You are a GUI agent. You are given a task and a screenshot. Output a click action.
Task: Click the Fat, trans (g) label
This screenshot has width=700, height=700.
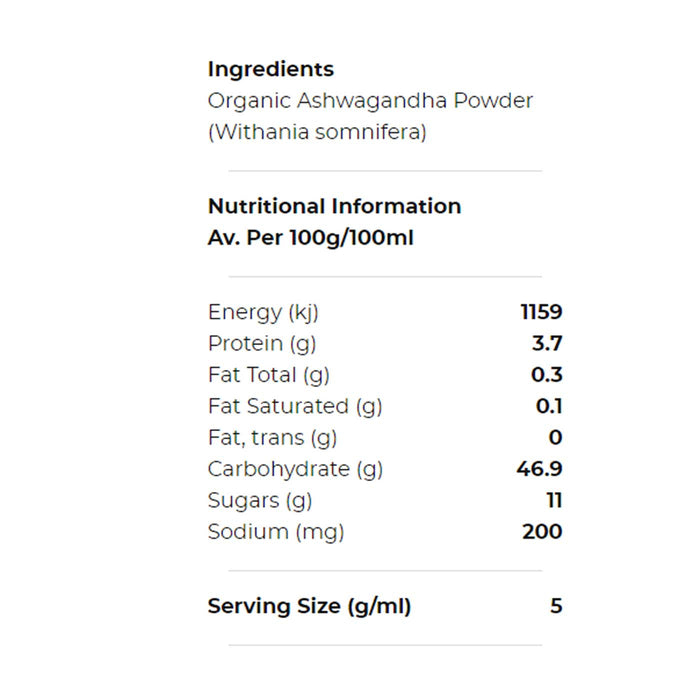(272, 437)
